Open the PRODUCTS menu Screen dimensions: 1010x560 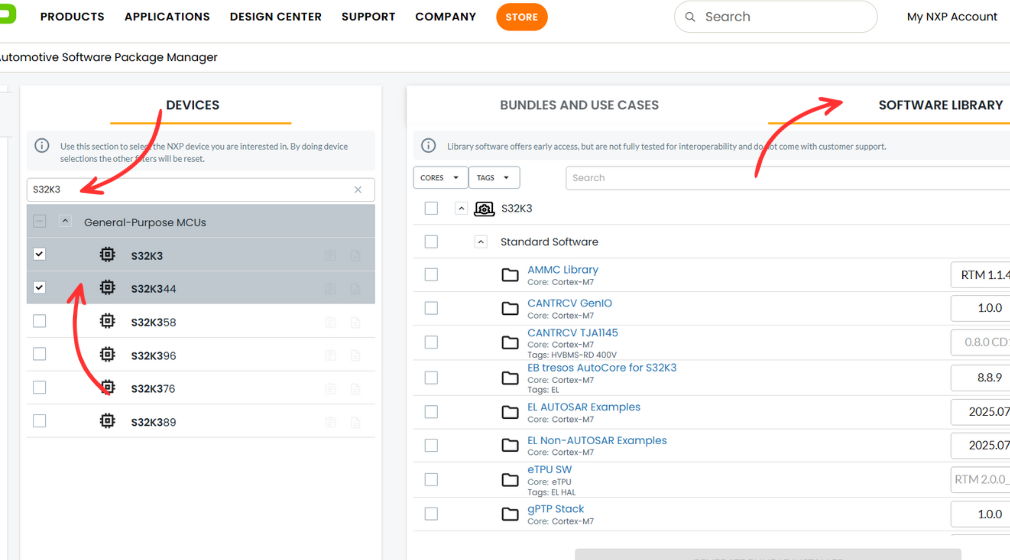[72, 17]
